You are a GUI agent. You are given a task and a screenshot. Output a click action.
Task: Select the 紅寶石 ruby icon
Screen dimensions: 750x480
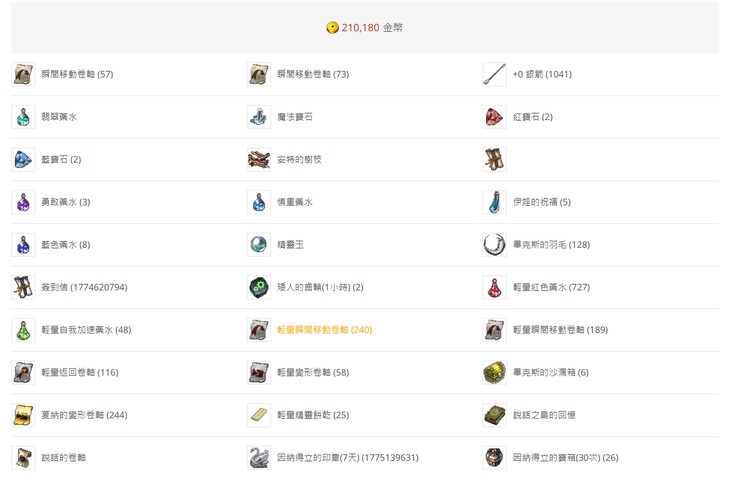(494, 117)
